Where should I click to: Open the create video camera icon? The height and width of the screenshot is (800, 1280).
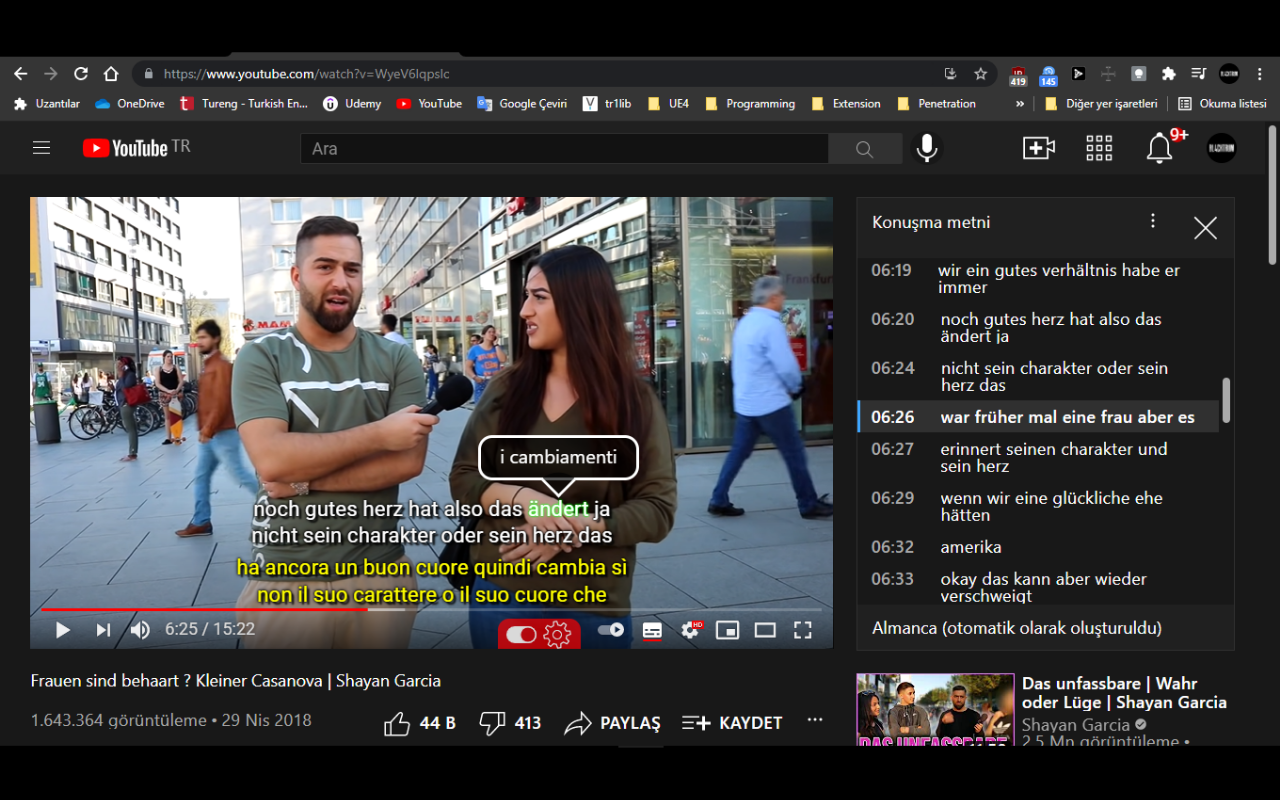(1039, 148)
